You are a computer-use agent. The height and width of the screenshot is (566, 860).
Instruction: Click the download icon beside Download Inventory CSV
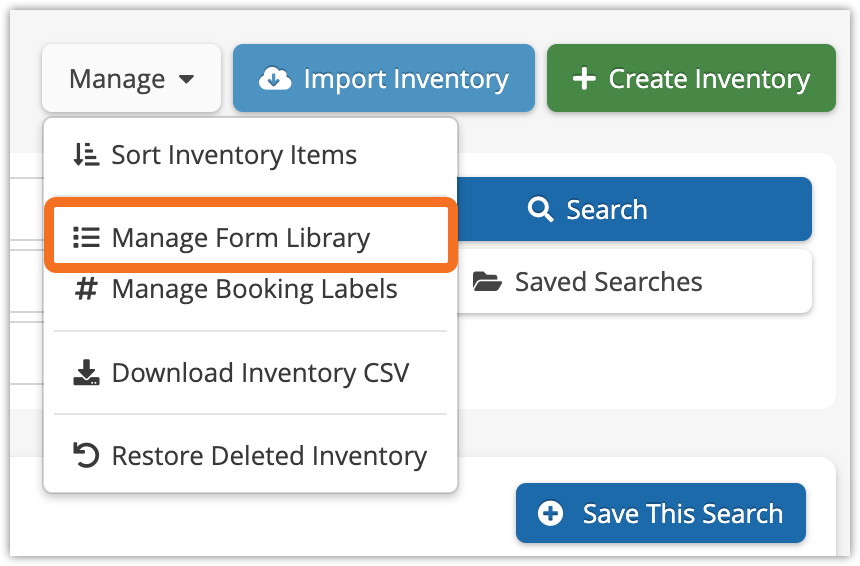86,372
